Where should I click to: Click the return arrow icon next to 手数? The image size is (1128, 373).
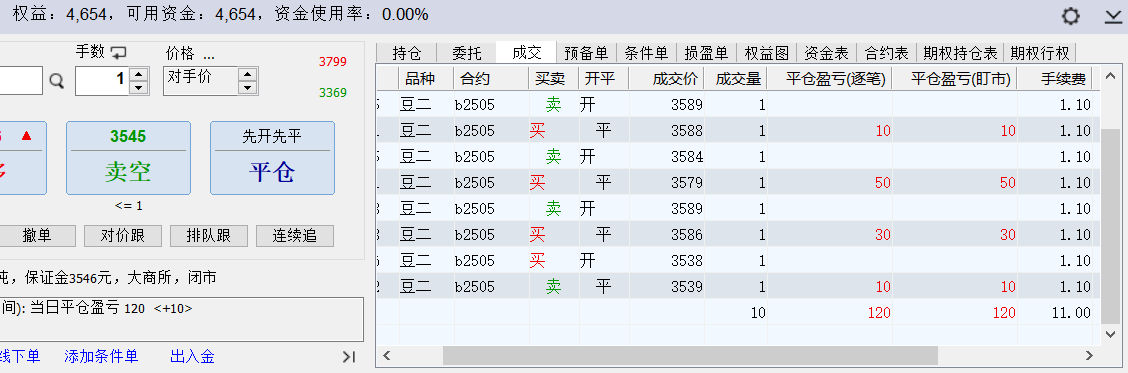pyautogui.click(x=119, y=52)
